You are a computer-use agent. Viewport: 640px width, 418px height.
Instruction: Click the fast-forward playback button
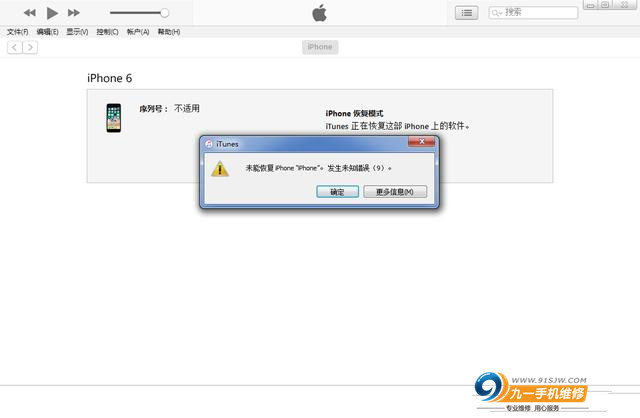74,13
